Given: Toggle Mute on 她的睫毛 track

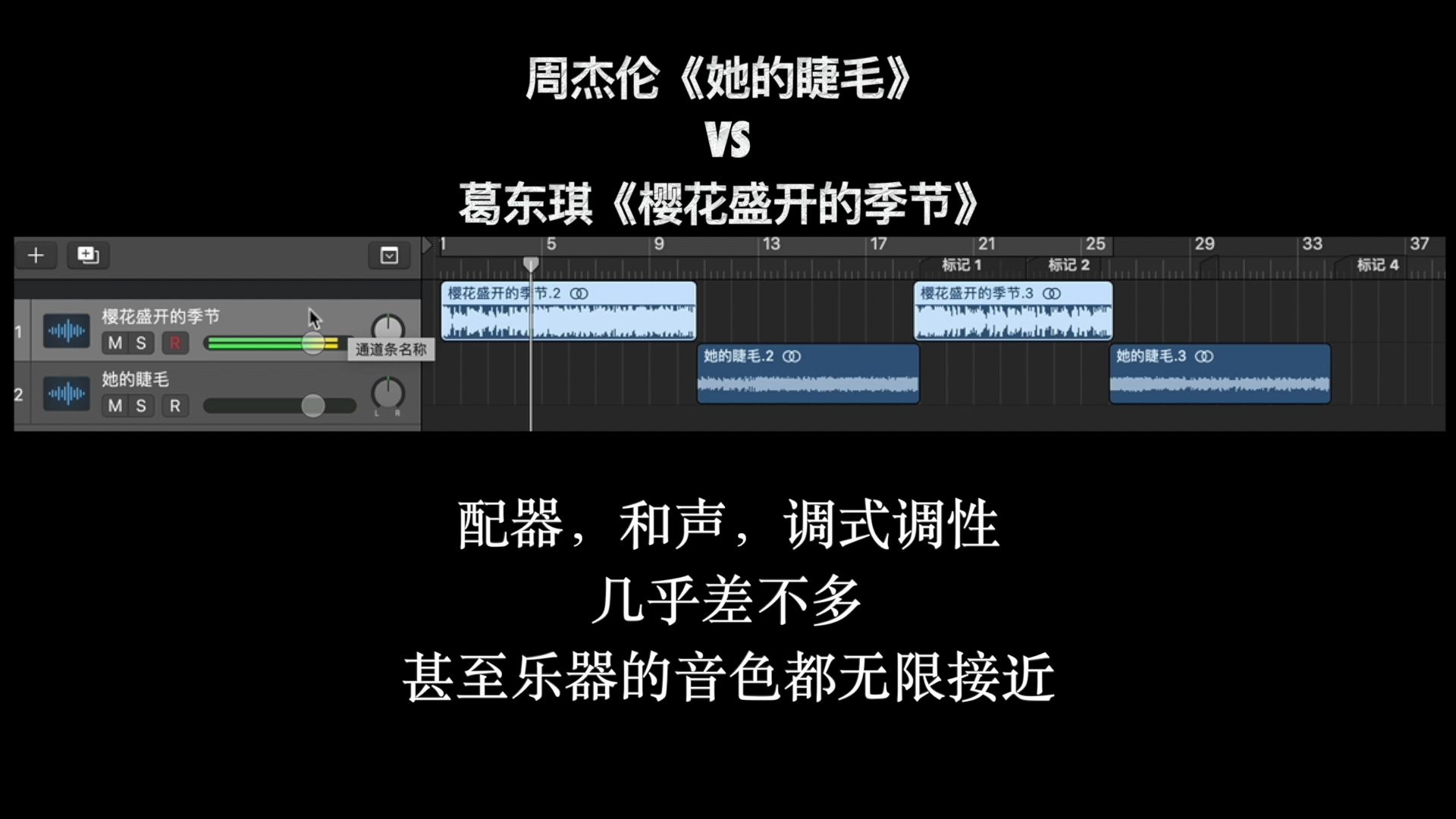Looking at the screenshot, I should point(112,405).
